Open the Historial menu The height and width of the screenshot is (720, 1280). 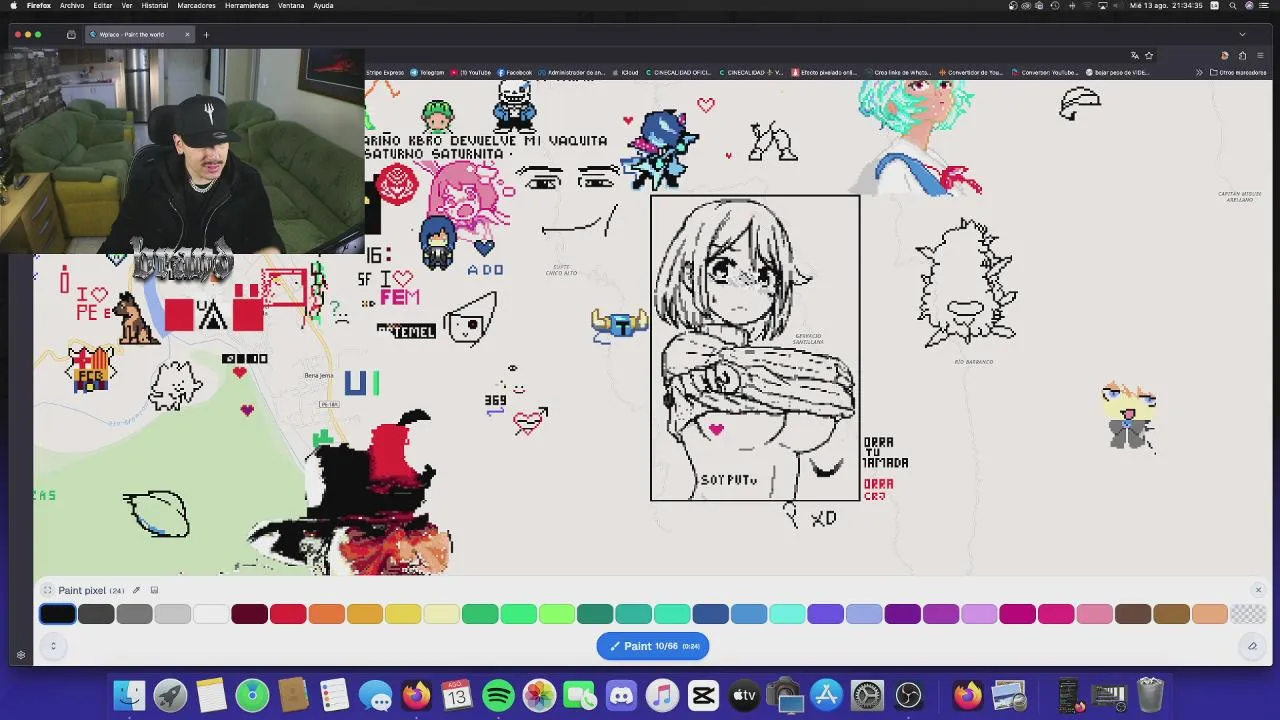point(155,5)
